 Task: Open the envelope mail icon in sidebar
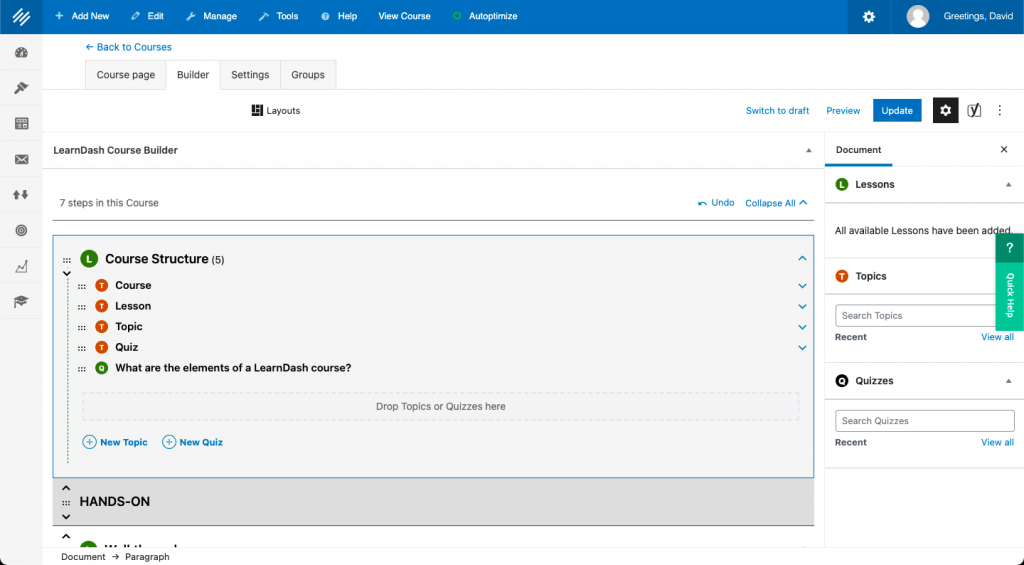pos(21,159)
